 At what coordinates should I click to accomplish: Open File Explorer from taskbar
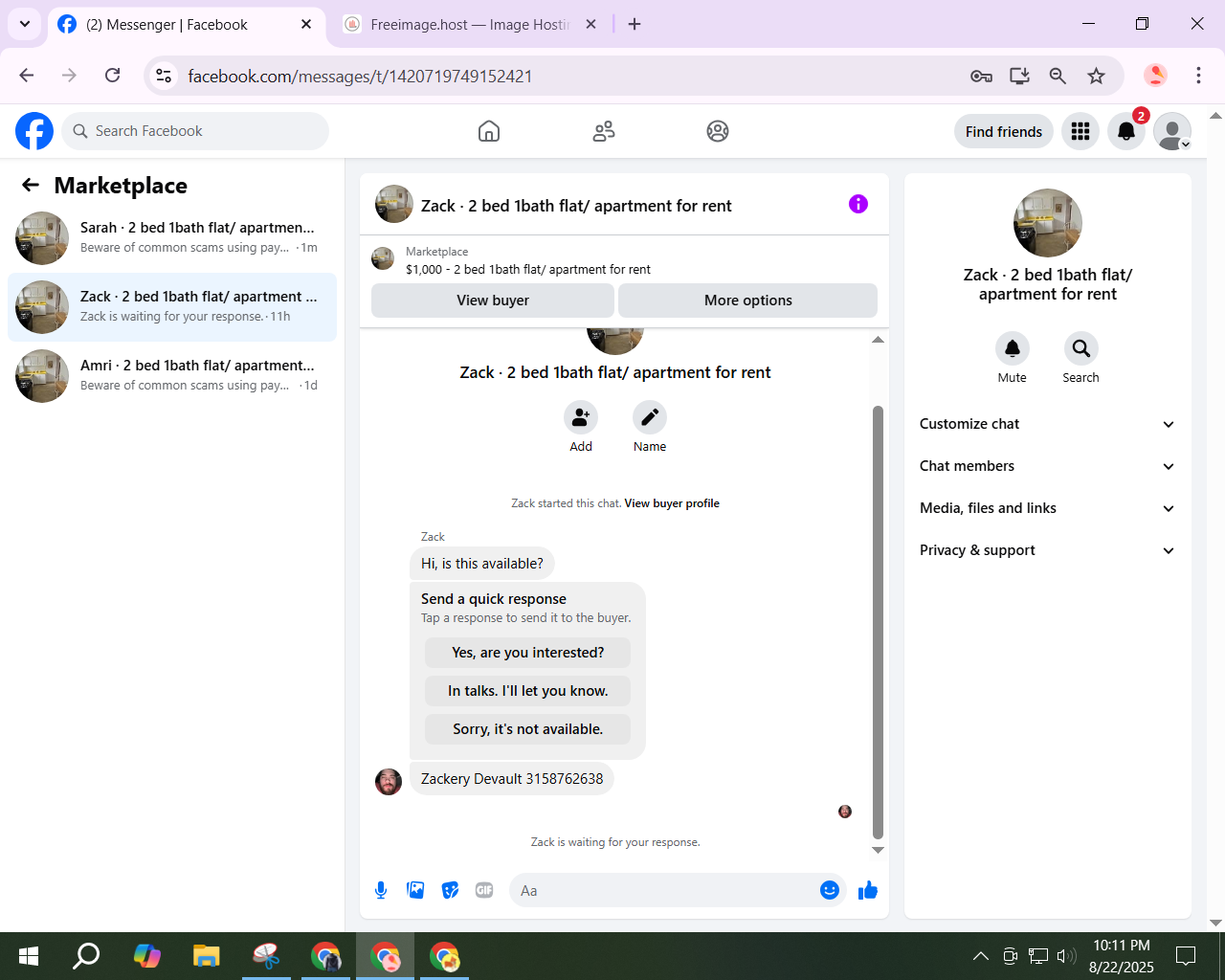206,955
